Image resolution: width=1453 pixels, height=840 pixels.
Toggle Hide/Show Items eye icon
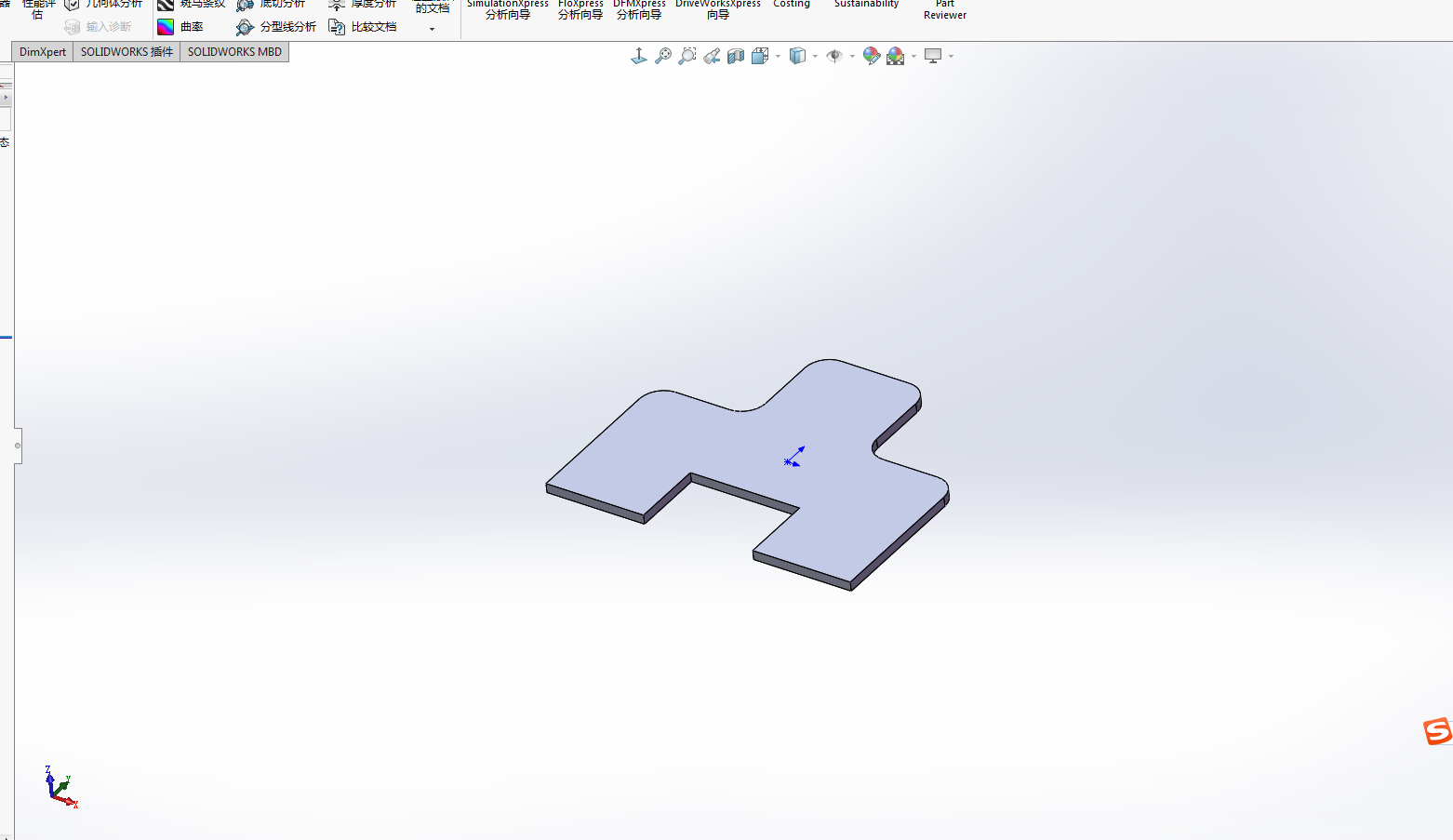(834, 57)
